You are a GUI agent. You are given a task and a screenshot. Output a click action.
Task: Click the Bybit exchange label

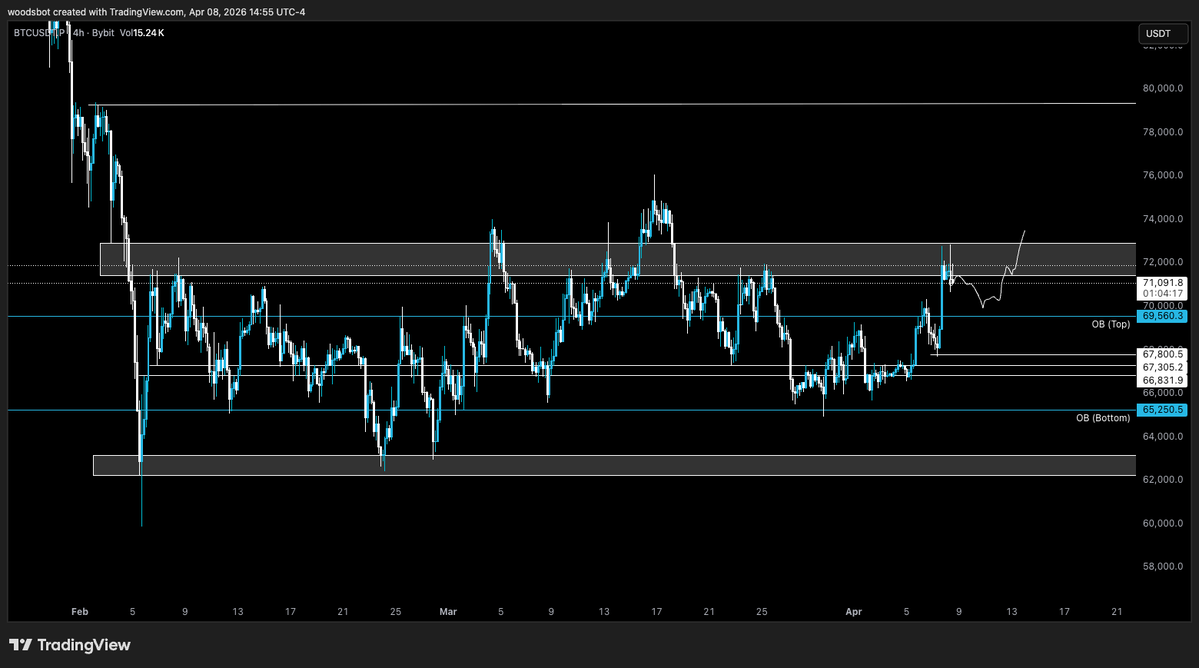102,33
